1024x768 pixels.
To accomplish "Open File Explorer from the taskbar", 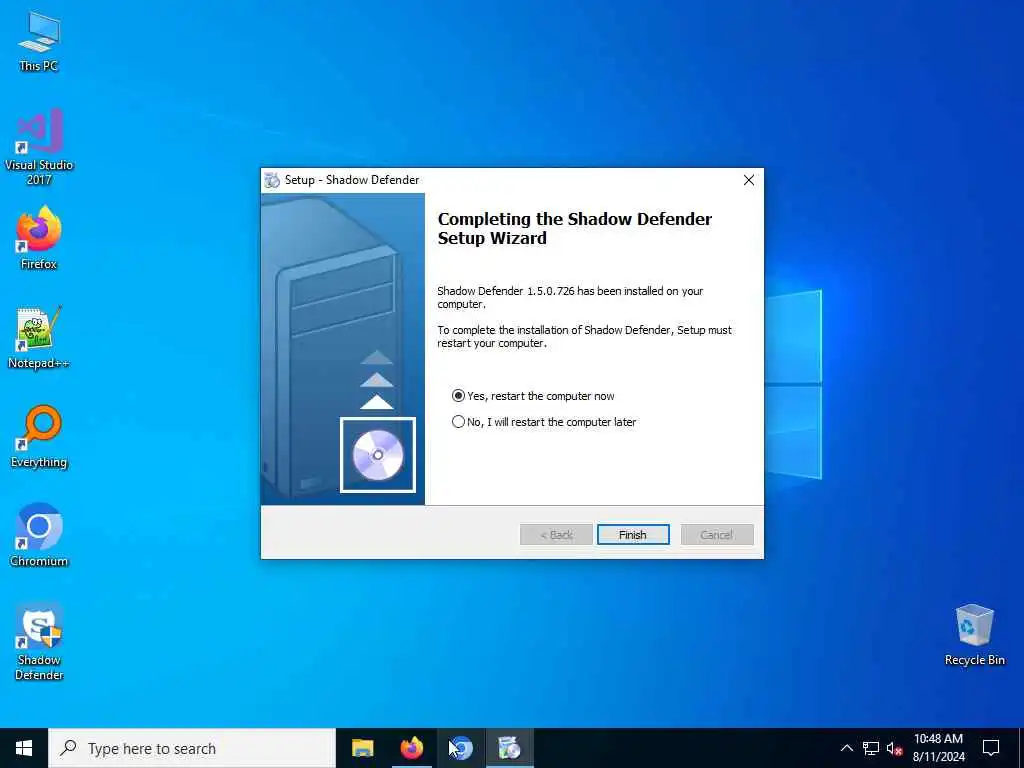I will (x=362, y=748).
